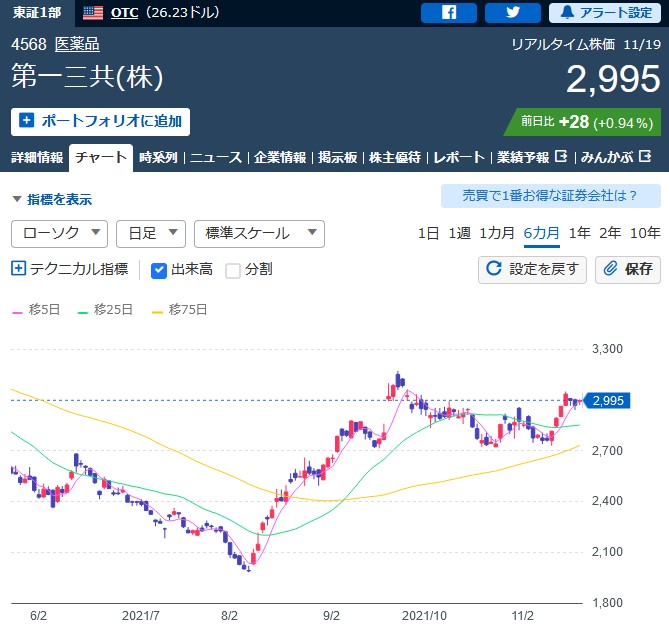Select the 6カ月 chart range
Viewport: 669px width, 635px height.
click(541, 233)
